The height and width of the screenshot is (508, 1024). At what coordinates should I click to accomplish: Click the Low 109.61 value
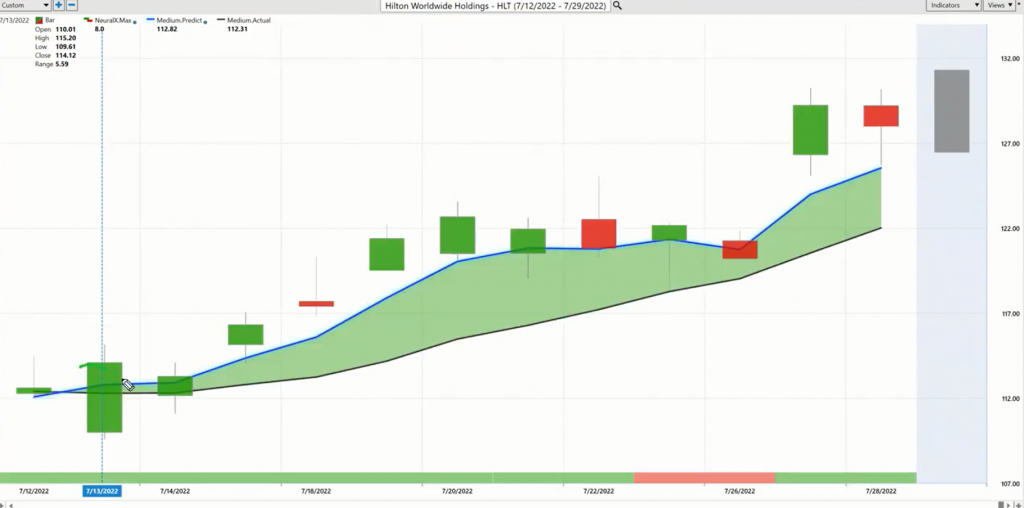coord(66,46)
